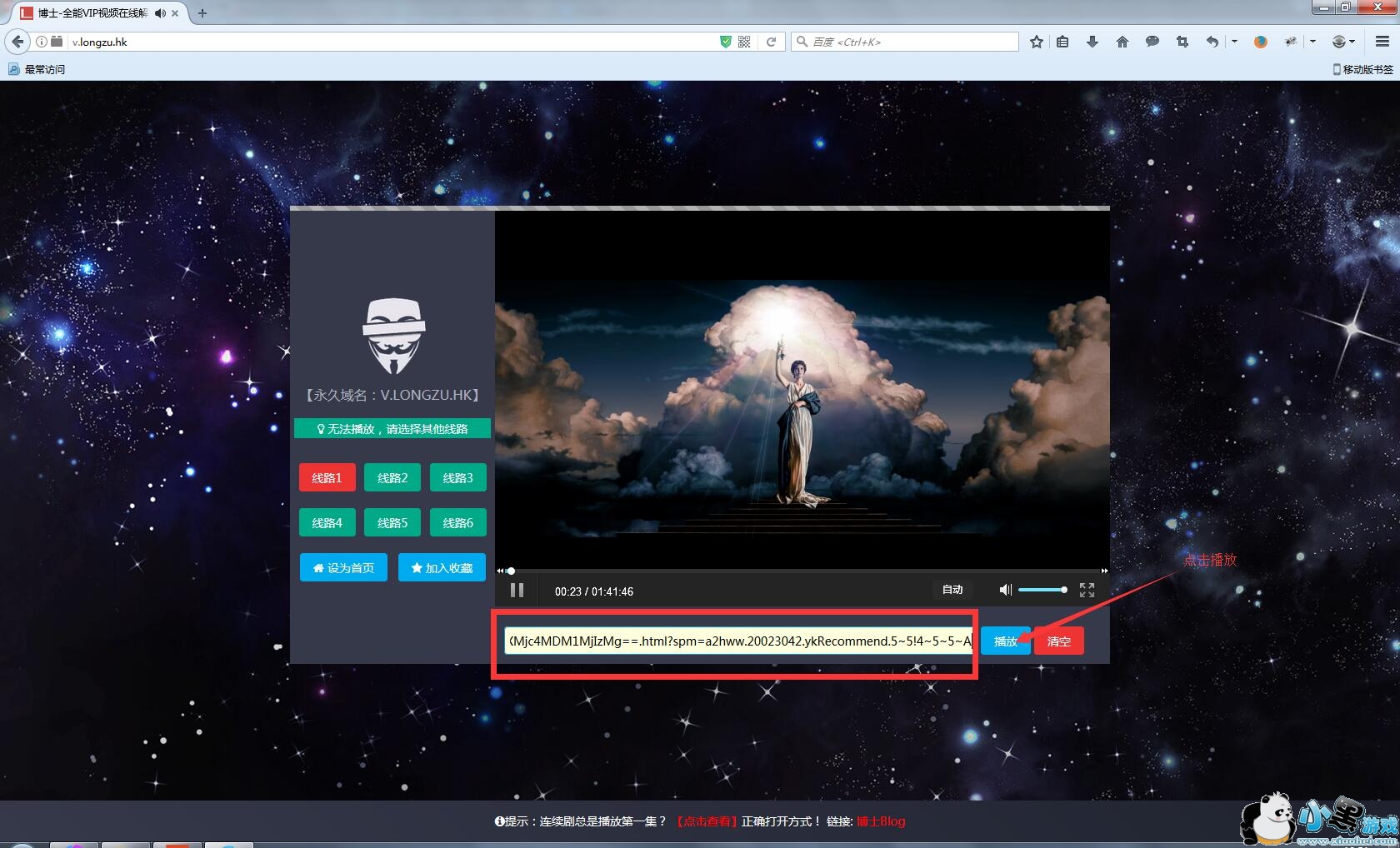Switch to 线路4
Screen dimensions: 1400x848
tap(327, 522)
